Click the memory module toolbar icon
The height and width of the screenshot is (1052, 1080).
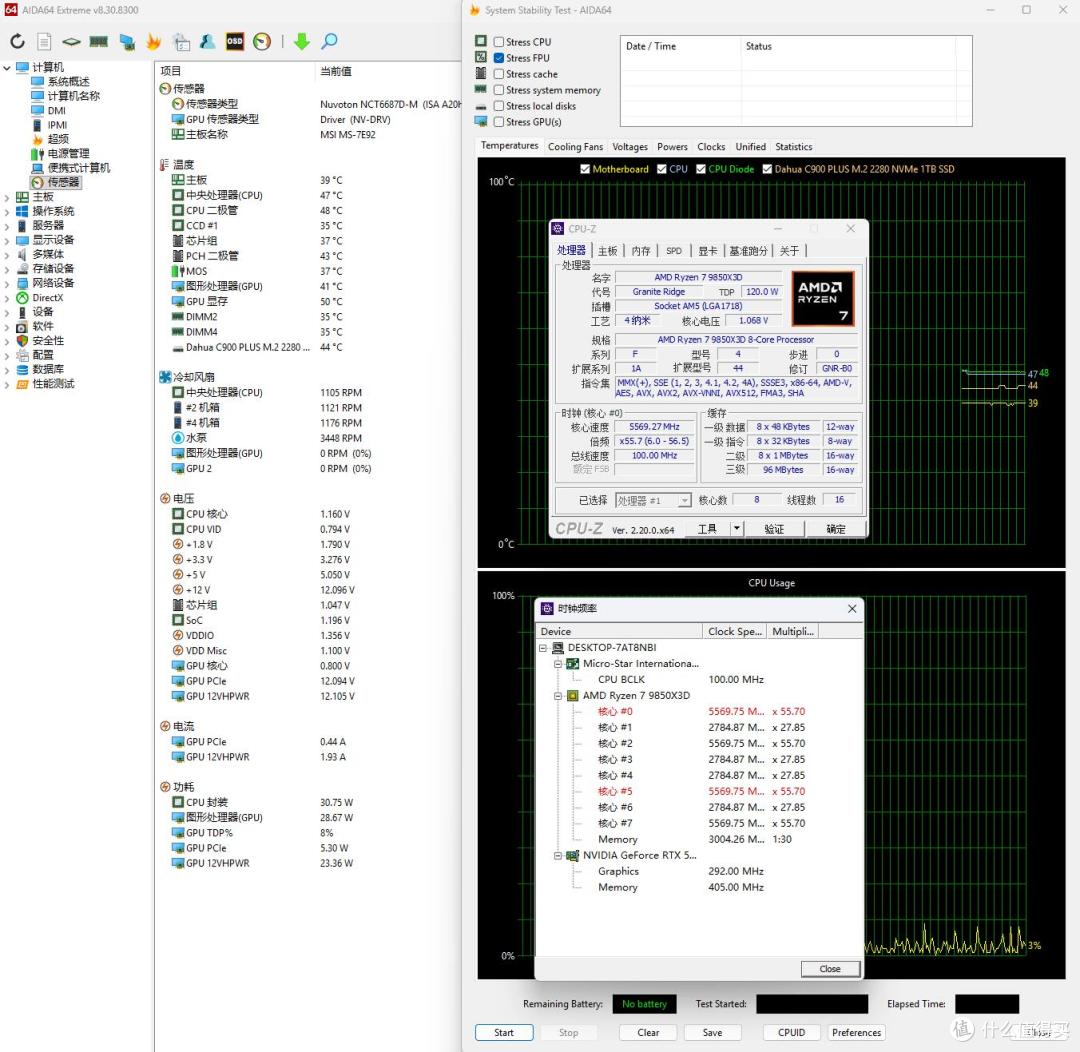[x=98, y=41]
